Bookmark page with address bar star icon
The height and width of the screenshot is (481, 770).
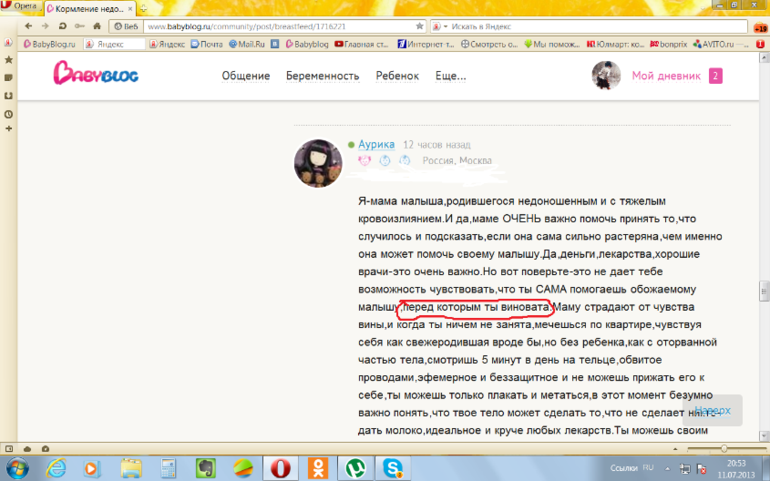419,27
